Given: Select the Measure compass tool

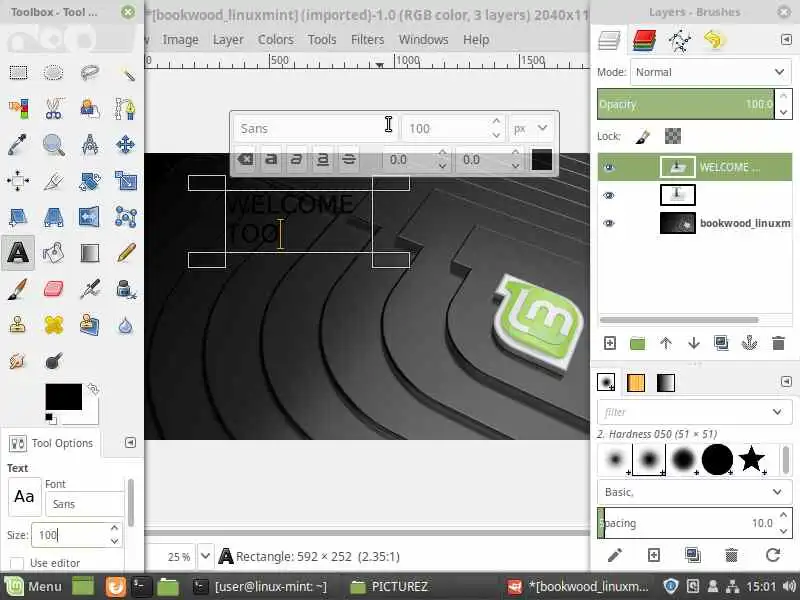Looking at the screenshot, I should [x=90, y=144].
